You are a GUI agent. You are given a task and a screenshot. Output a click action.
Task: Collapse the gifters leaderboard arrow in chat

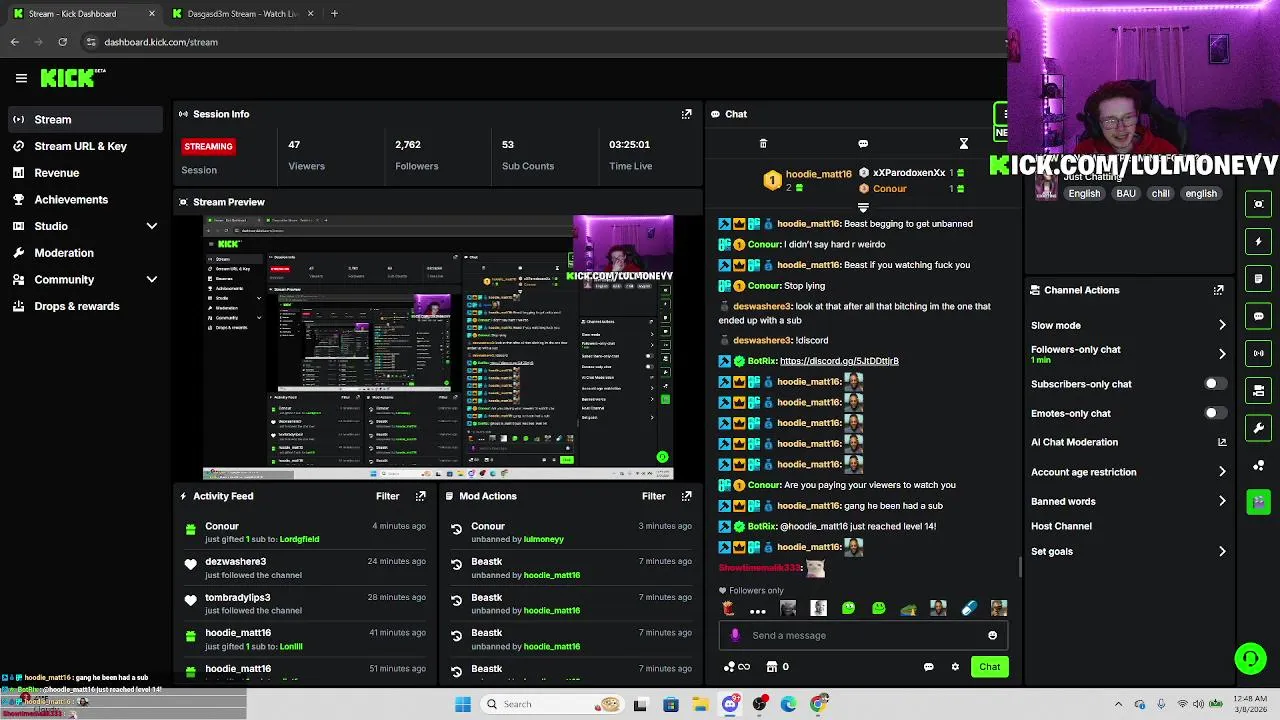(863, 207)
